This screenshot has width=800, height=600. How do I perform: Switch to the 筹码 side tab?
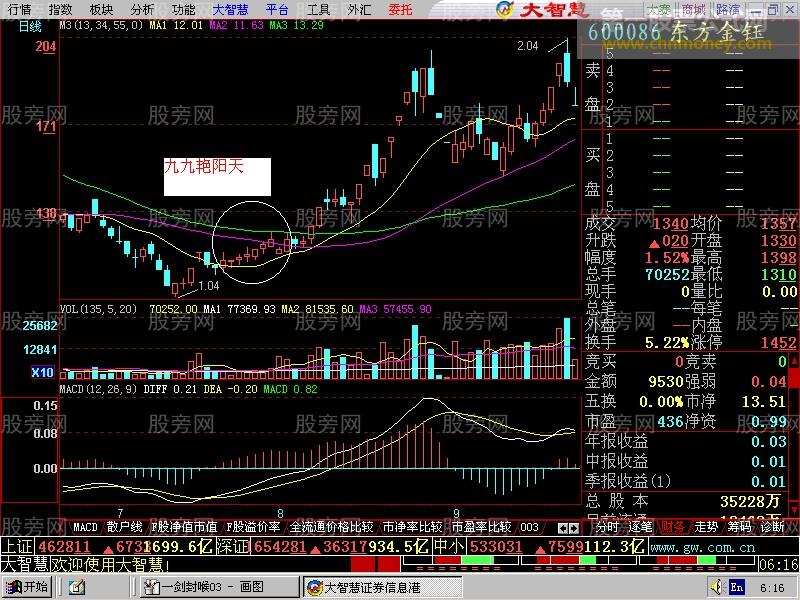[x=739, y=527]
